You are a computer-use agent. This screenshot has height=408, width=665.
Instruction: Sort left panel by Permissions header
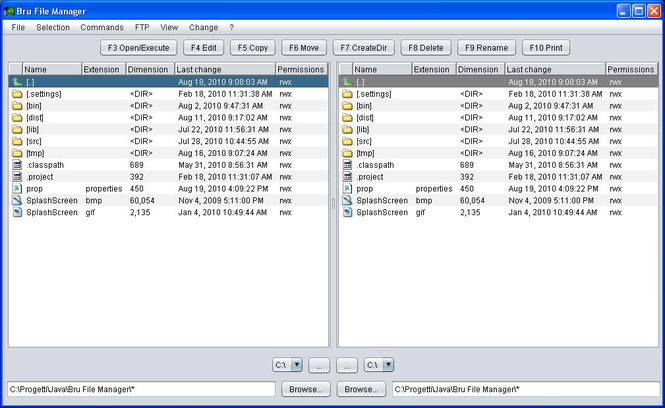coord(302,70)
